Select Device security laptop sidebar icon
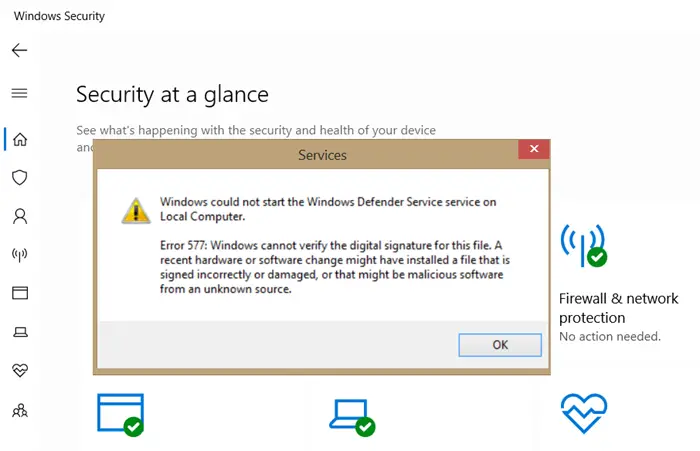Viewport: 700px width, 451px height. [x=20, y=332]
